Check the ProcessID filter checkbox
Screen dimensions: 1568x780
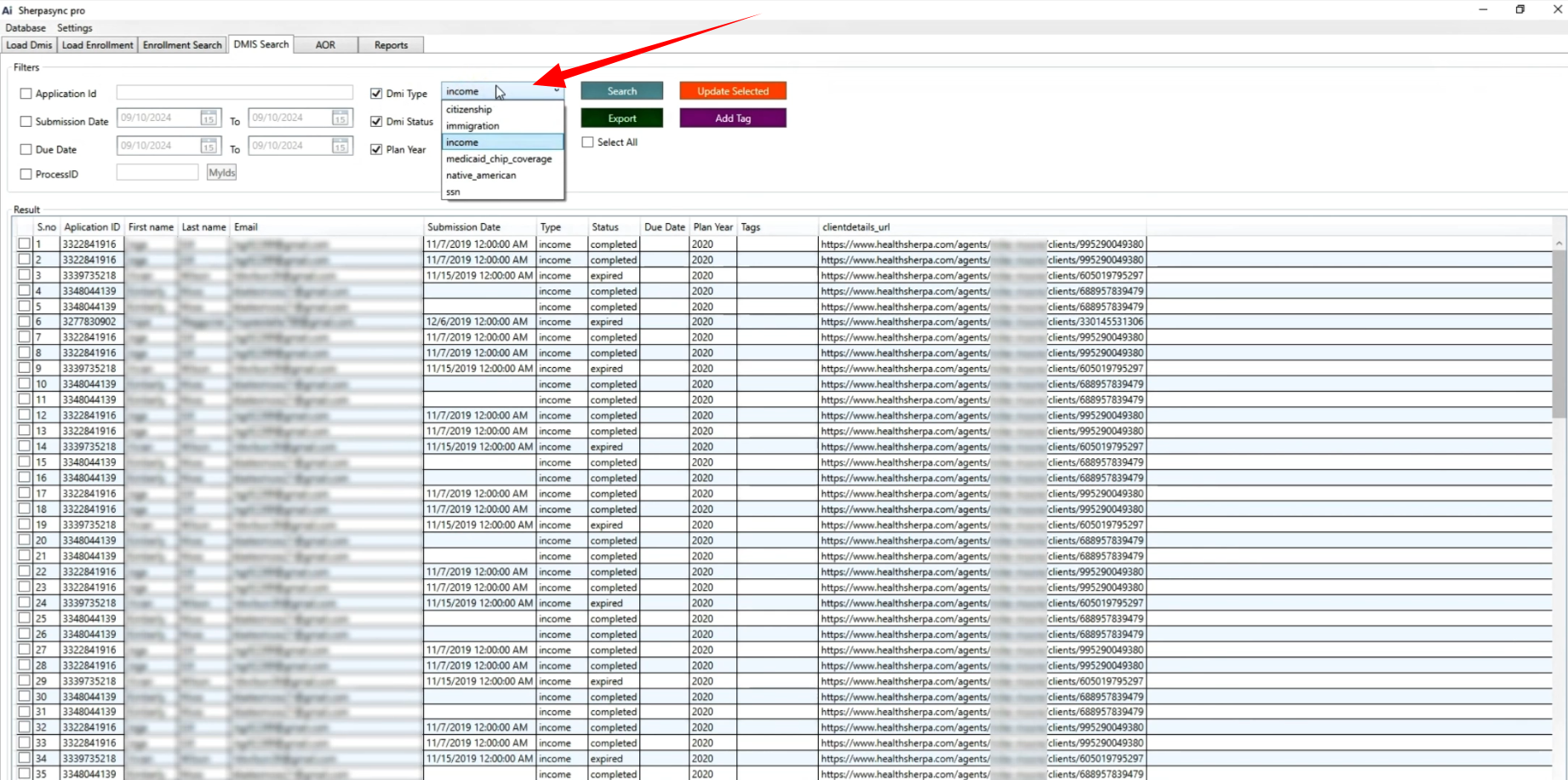tap(26, 174)
